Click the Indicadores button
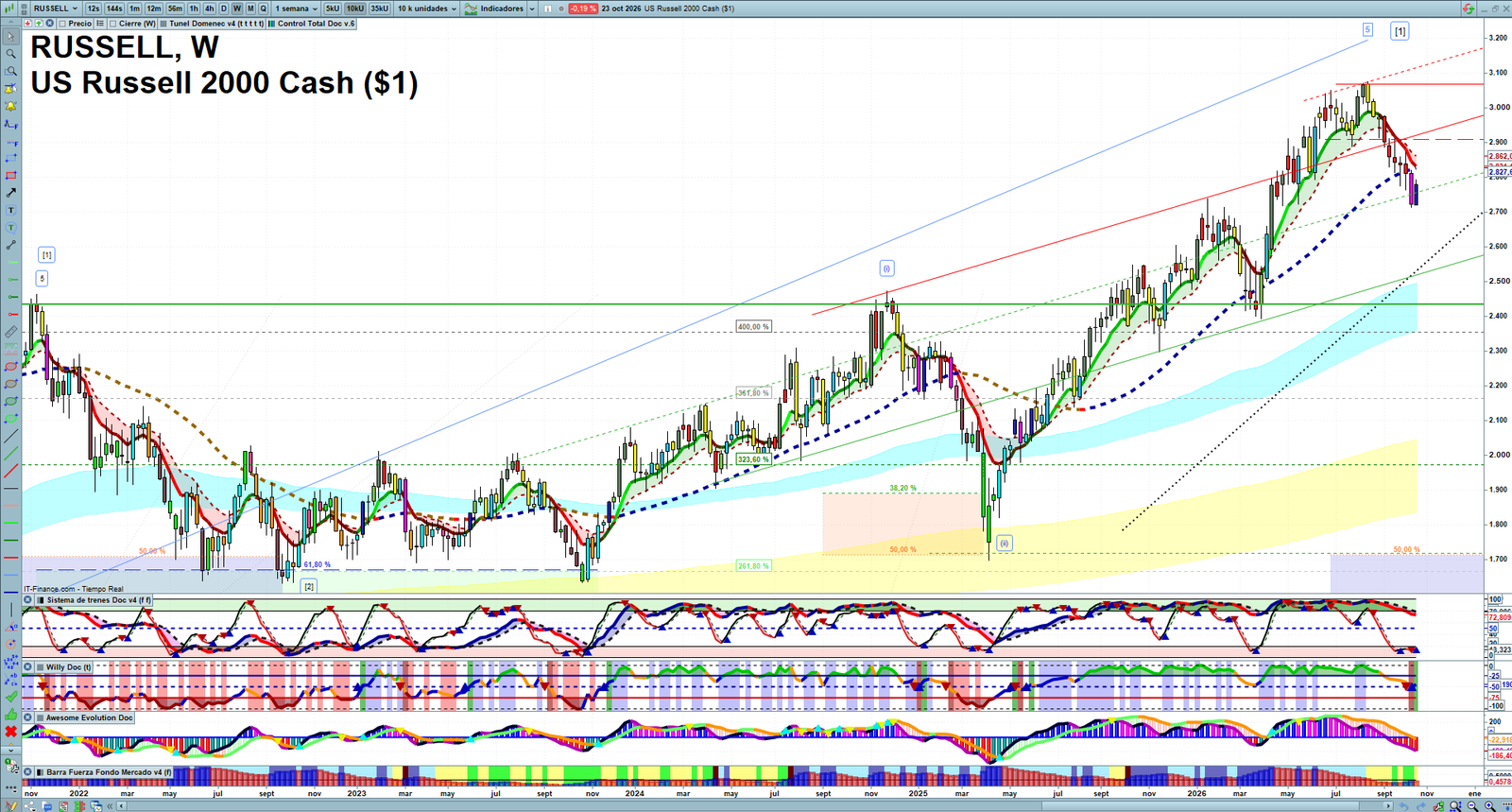This screenshot has height=812, width=1512. point(501,9)
